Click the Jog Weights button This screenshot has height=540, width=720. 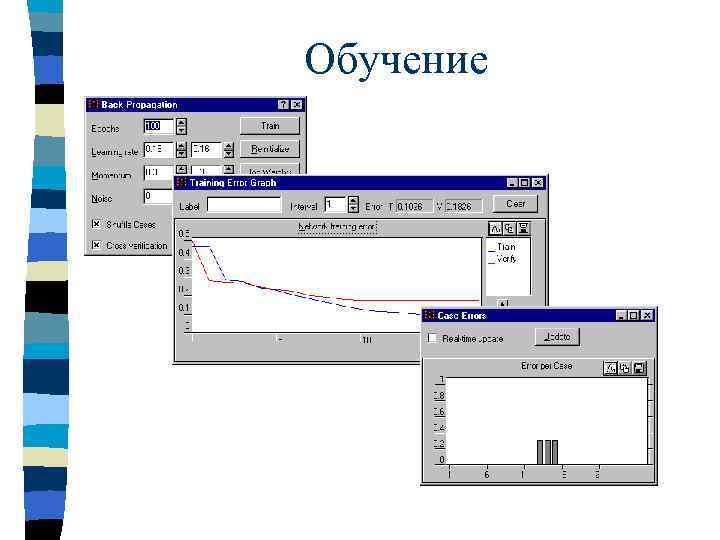[x=270, y=170]
